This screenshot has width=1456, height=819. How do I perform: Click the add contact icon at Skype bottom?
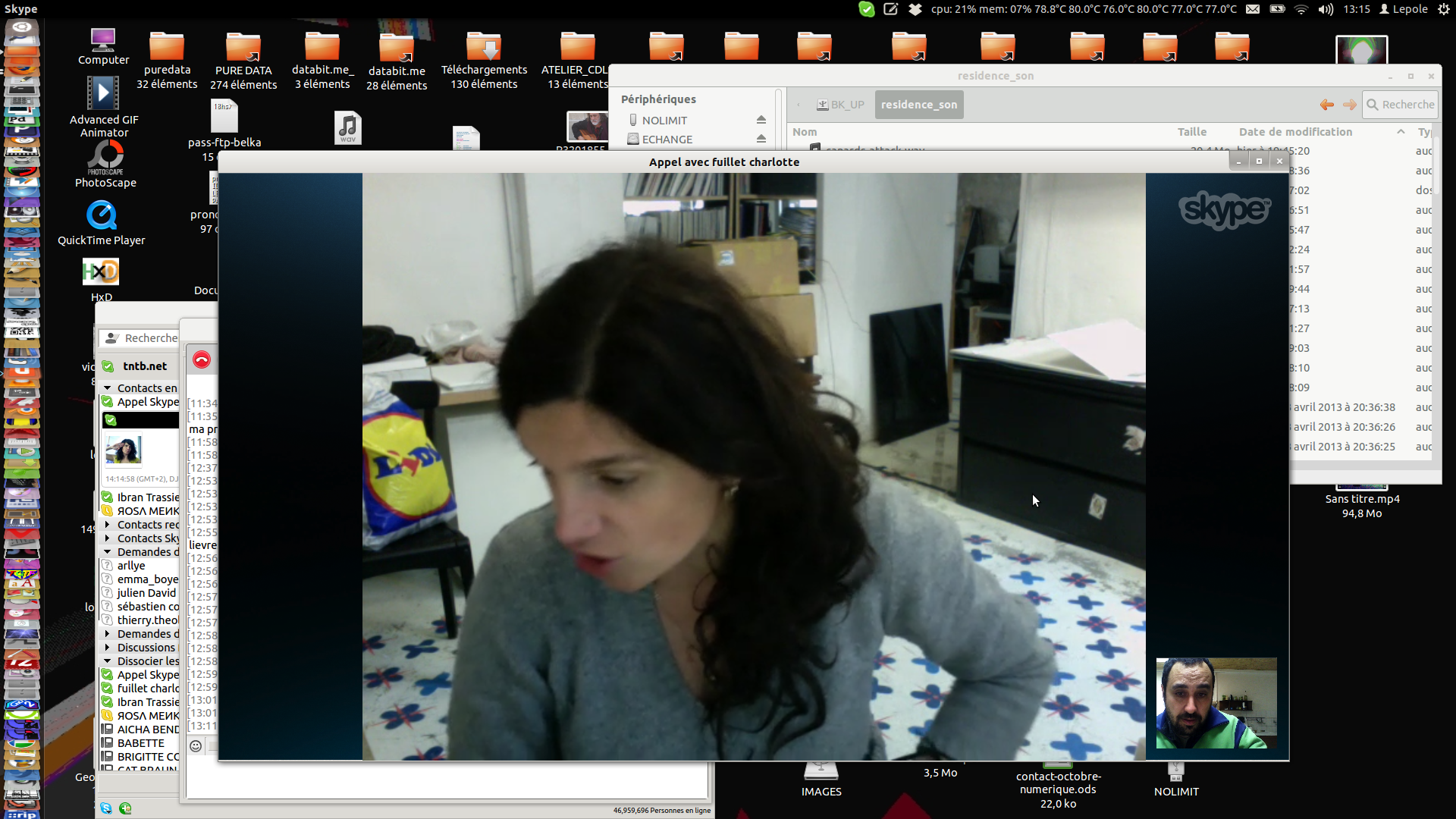tap(125, 808)
